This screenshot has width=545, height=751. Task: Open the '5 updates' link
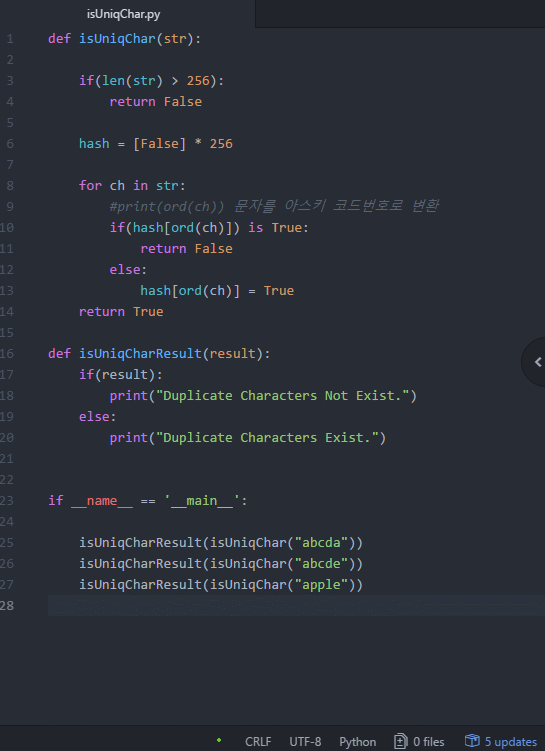tap(511, 741)
